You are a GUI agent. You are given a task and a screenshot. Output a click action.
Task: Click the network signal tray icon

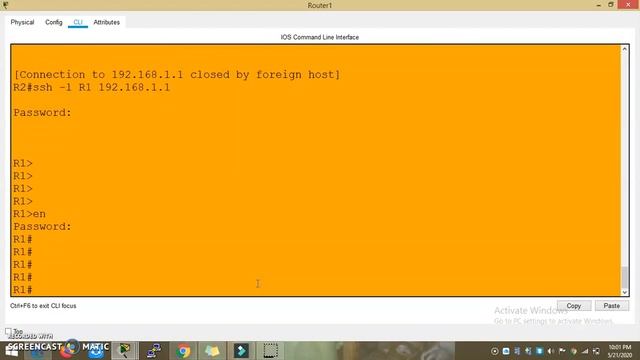pos(585,351)
